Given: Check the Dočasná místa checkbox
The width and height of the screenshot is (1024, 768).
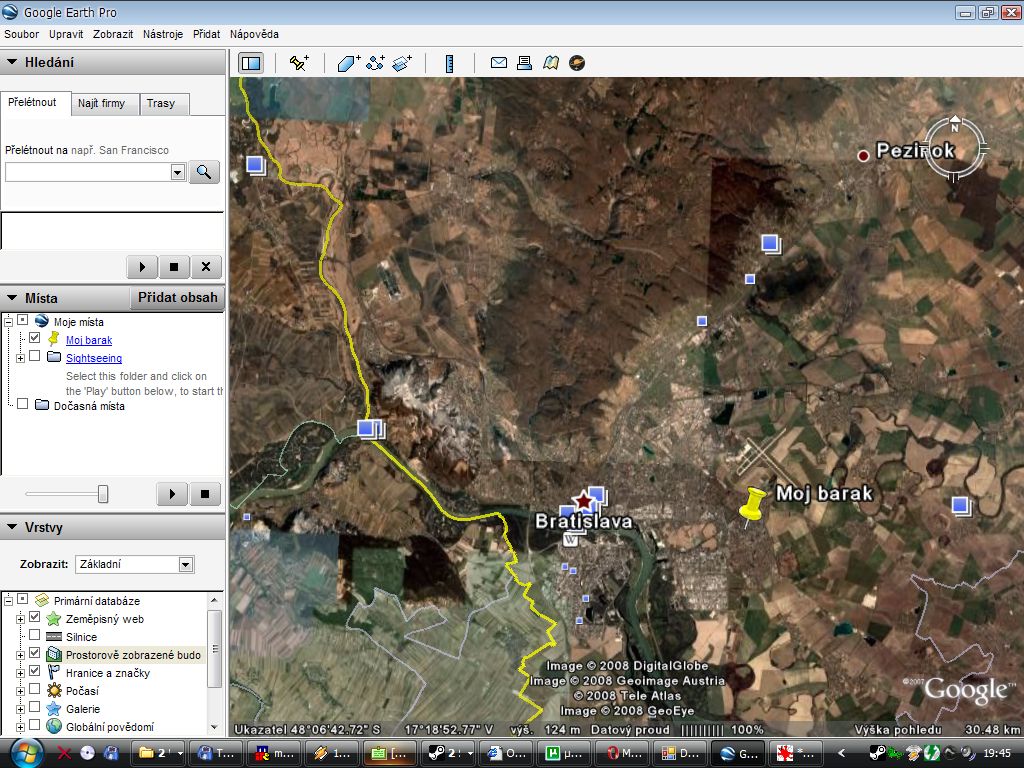Looking at the screenshot, I should tap(23, 404).
